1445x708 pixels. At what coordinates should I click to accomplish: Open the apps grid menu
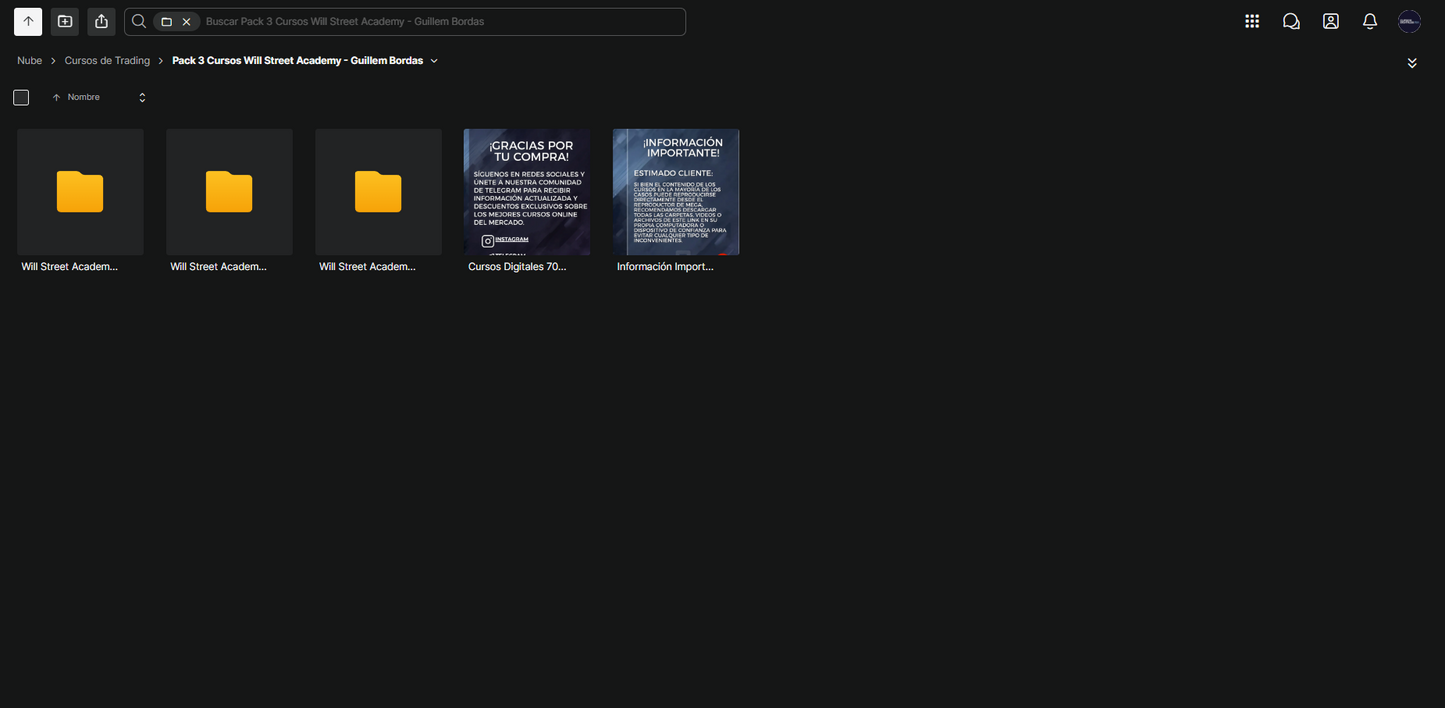[1252, 21]
